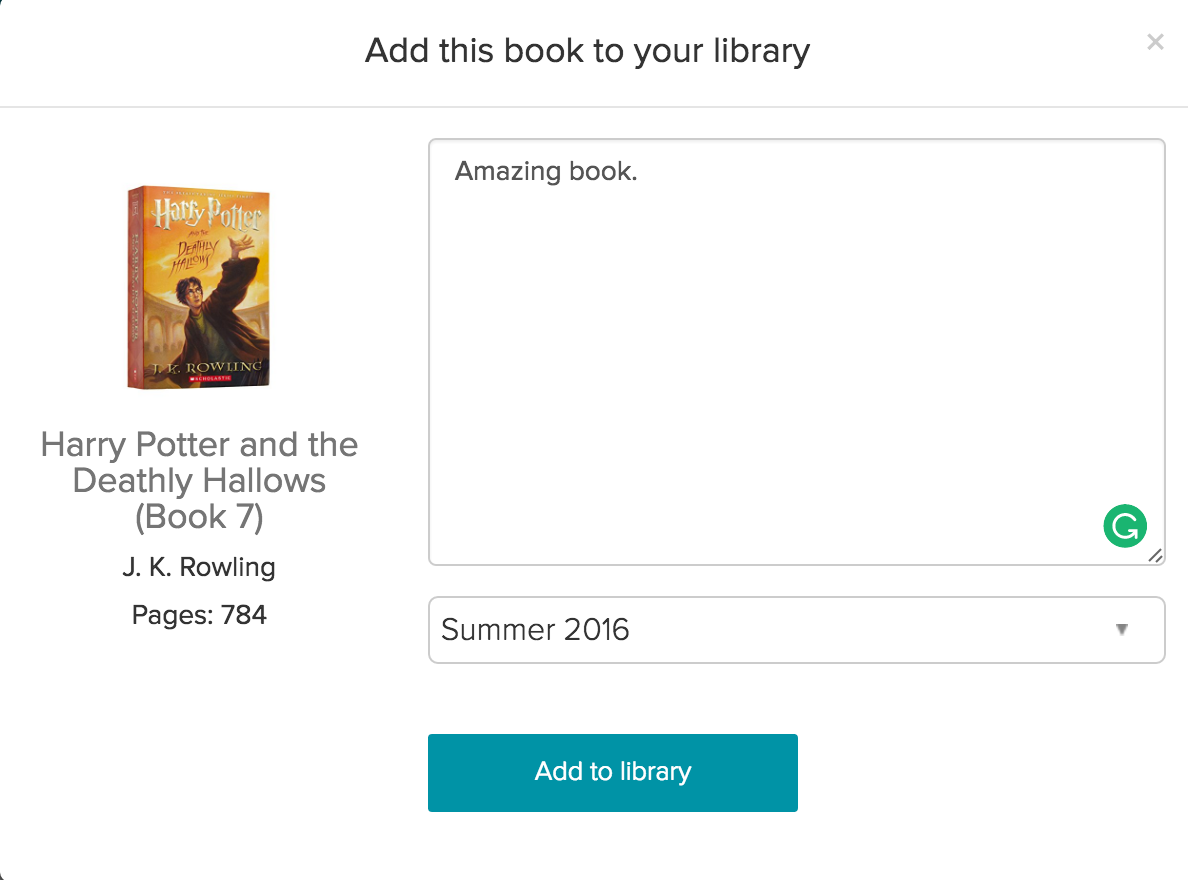Click the author name J. K. Rowling
Screen dimensions: 1188x880
(x=199, y=567)
